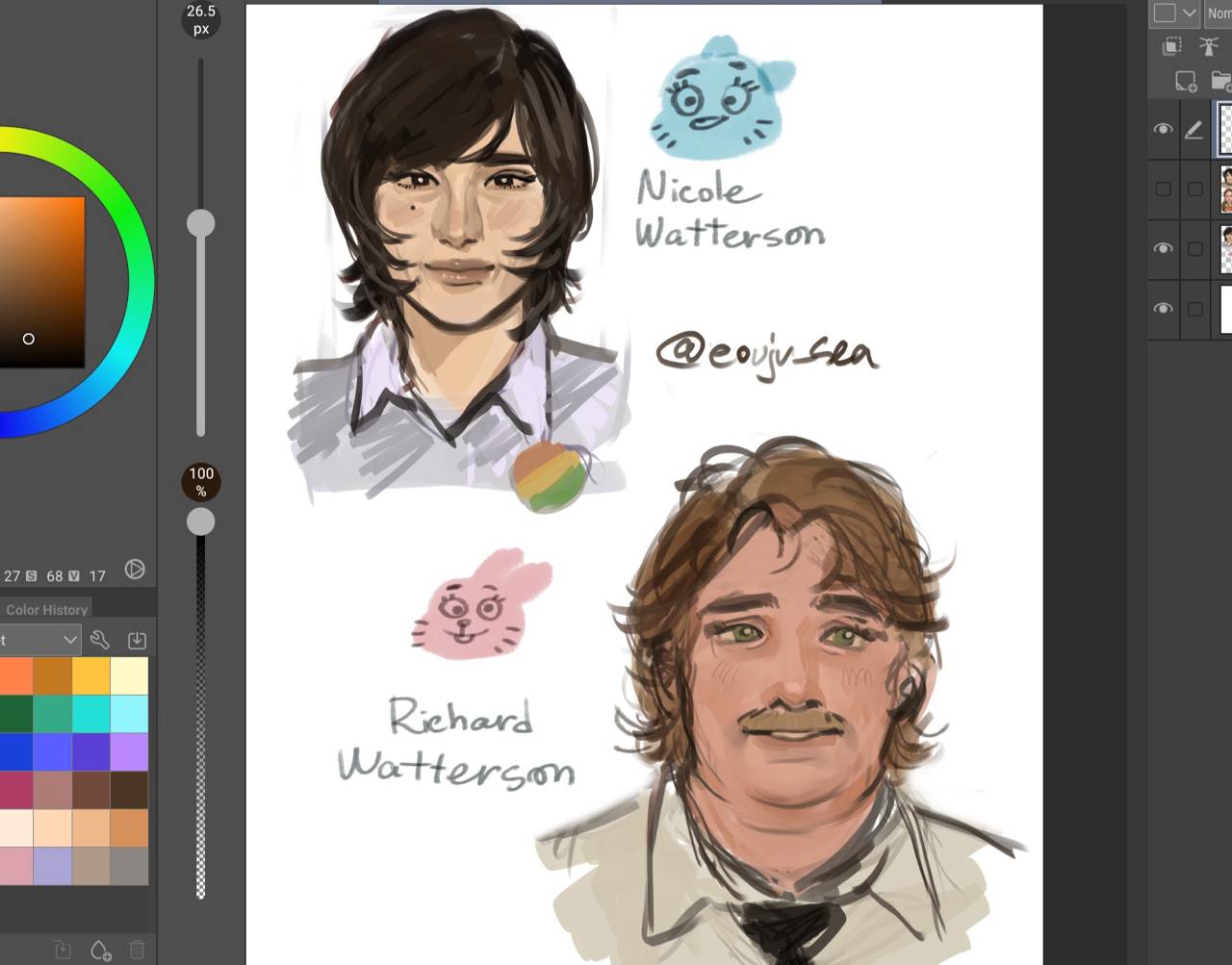Pick the soft pink swatch
The image size is (1232, 965).
16,866
